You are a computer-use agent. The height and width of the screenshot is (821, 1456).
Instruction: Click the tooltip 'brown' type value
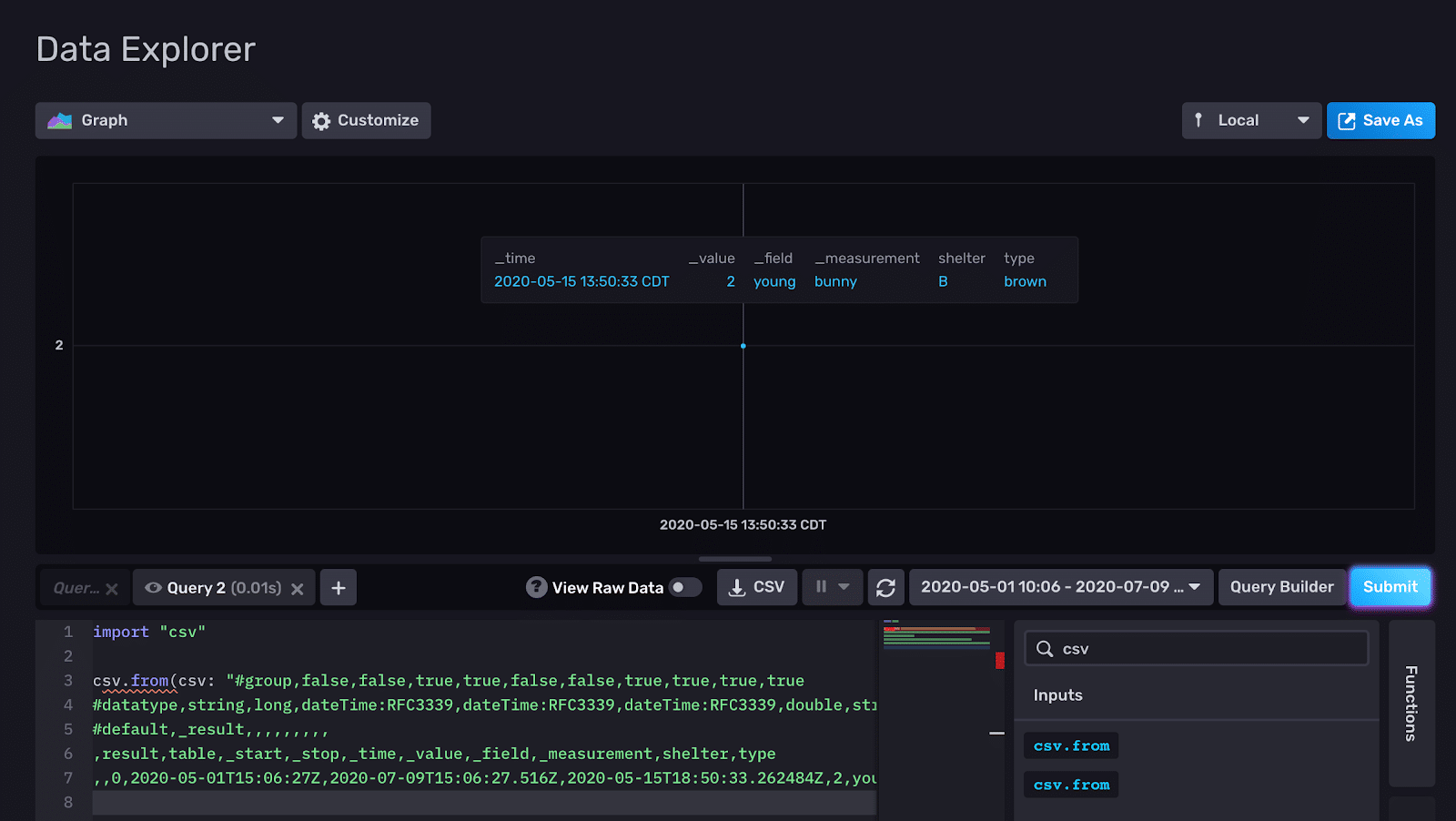click(x=1025, y=282)
